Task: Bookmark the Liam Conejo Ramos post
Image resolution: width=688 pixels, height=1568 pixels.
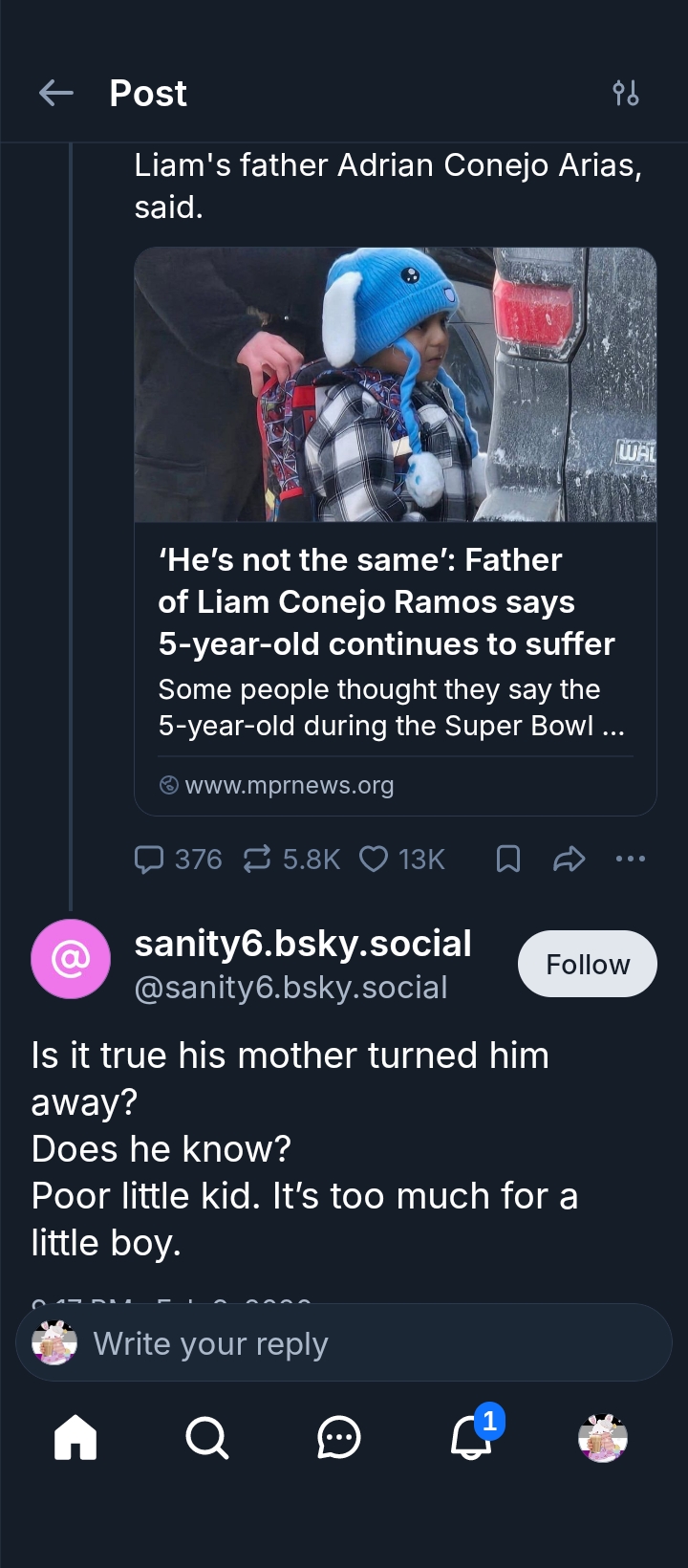Action: [x=508, y=860]
